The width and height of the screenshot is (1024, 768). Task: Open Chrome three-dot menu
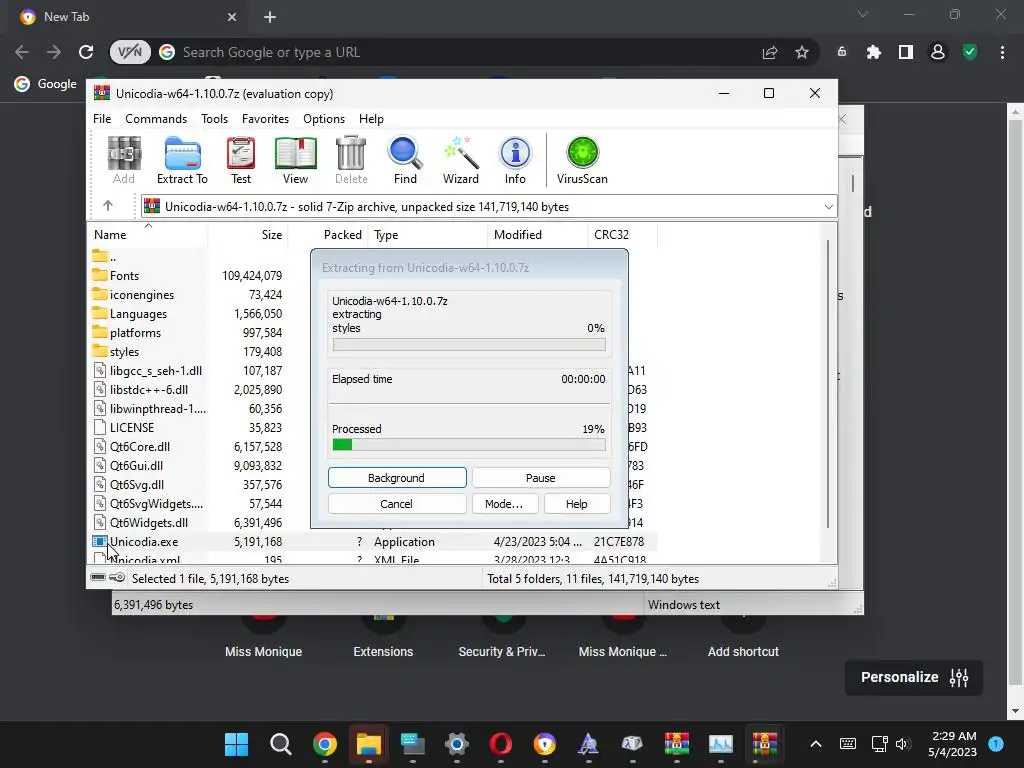click(1002, 52)
